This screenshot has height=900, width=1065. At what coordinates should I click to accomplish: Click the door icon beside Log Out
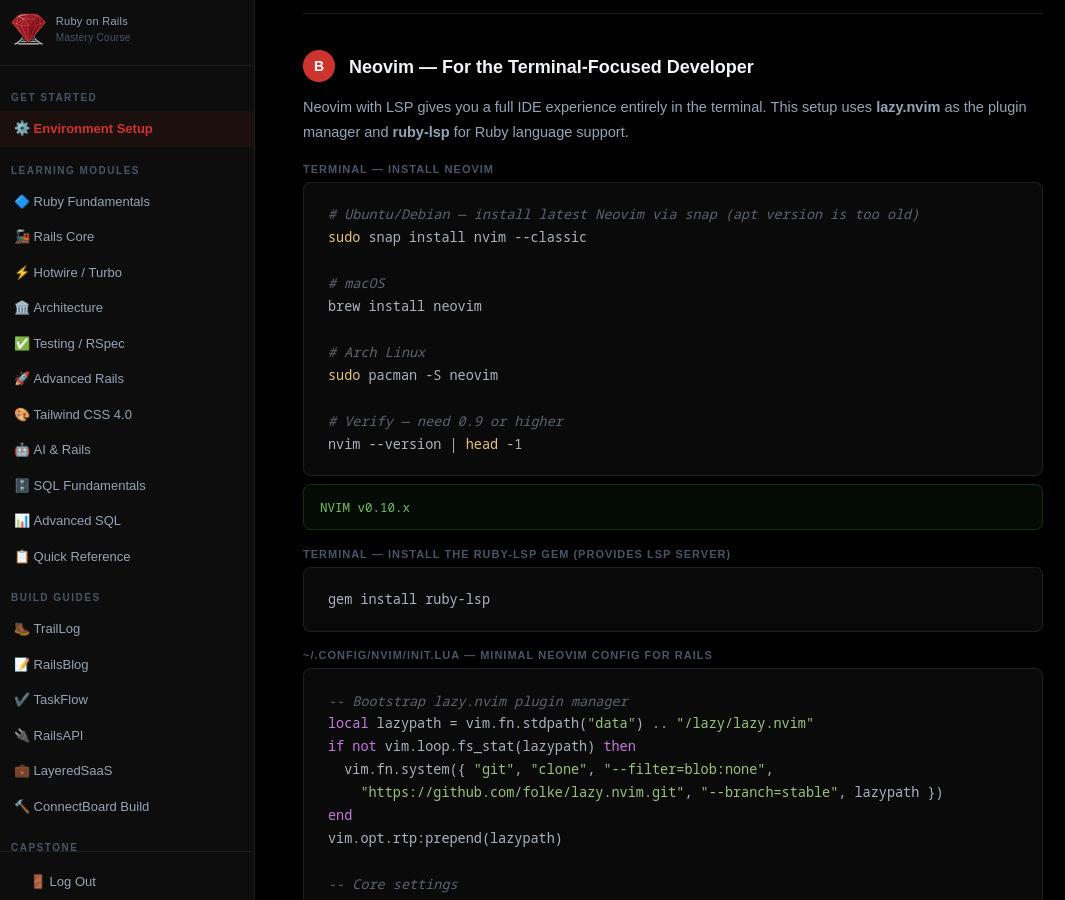click(38, 882)
